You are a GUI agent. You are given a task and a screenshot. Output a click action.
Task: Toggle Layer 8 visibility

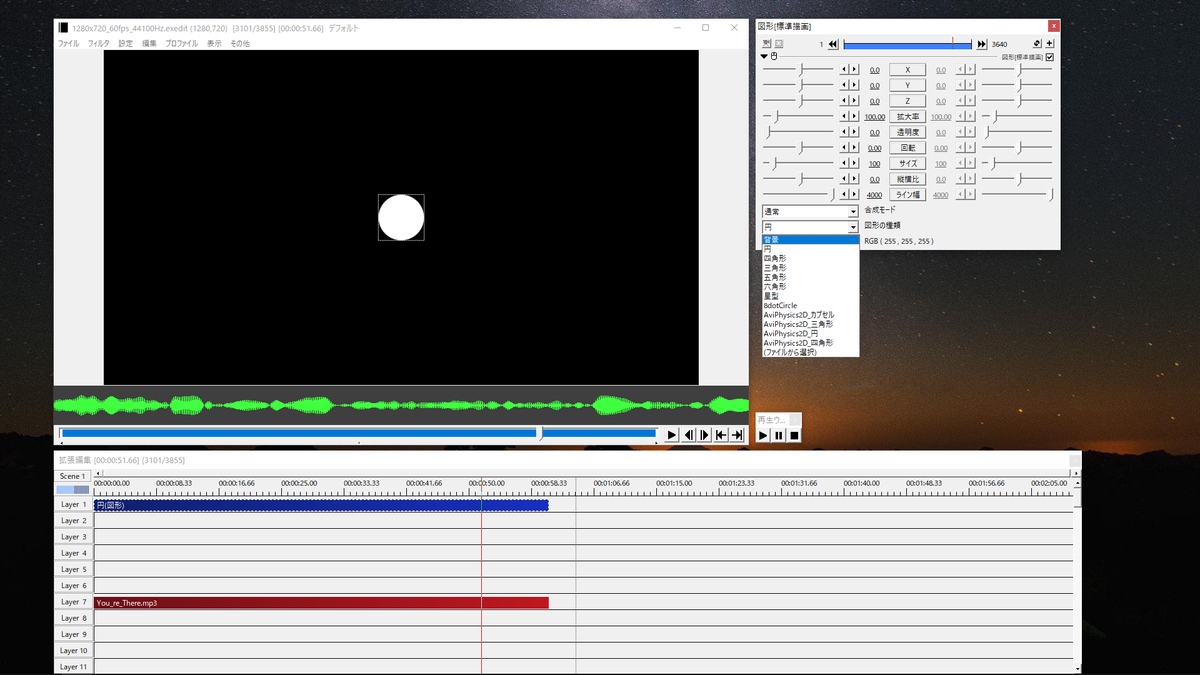point(73,618)
